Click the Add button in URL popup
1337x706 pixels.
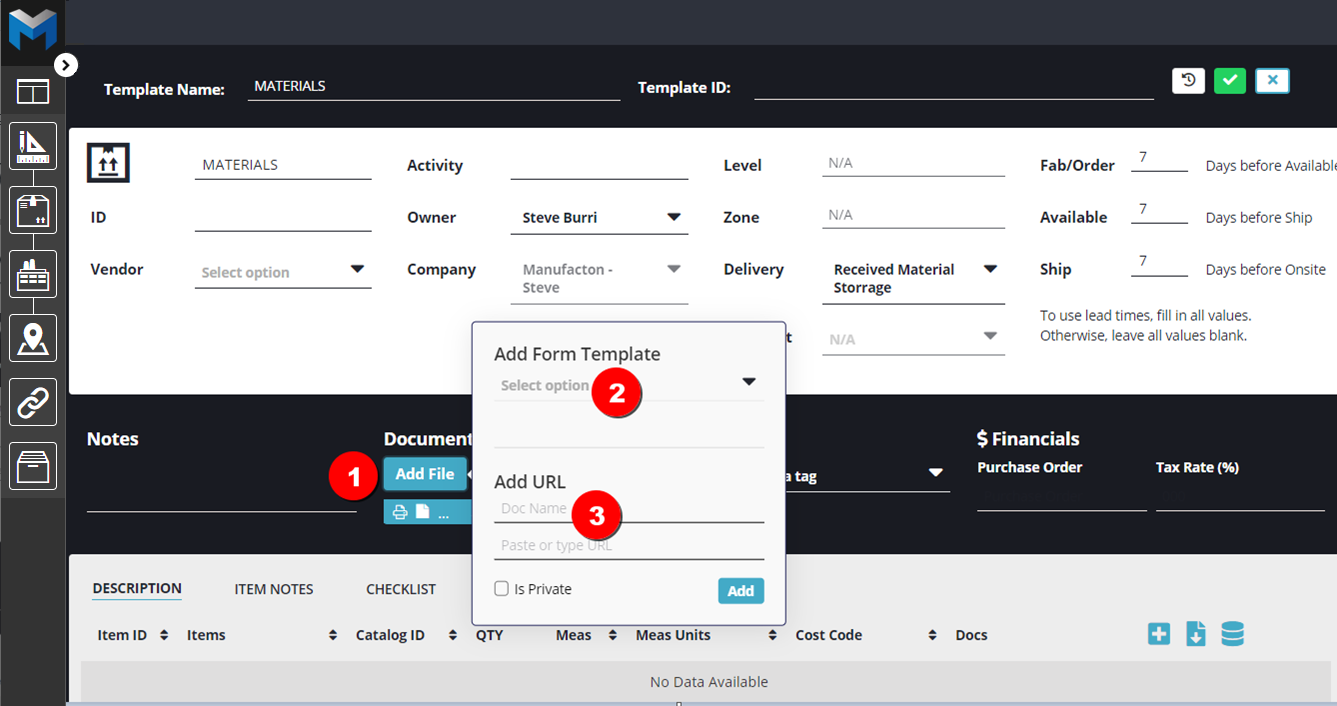pyautogui.click(x=740, y=591)
